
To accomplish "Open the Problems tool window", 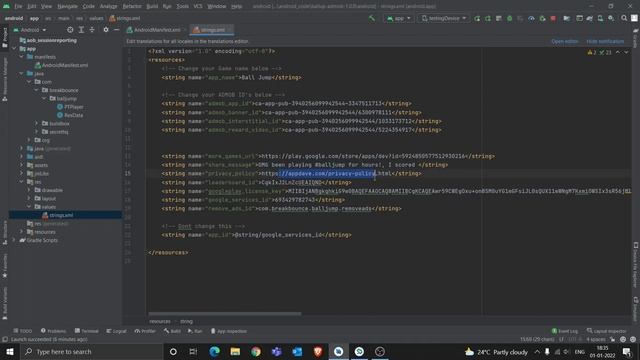I will [x=53, y=331].
